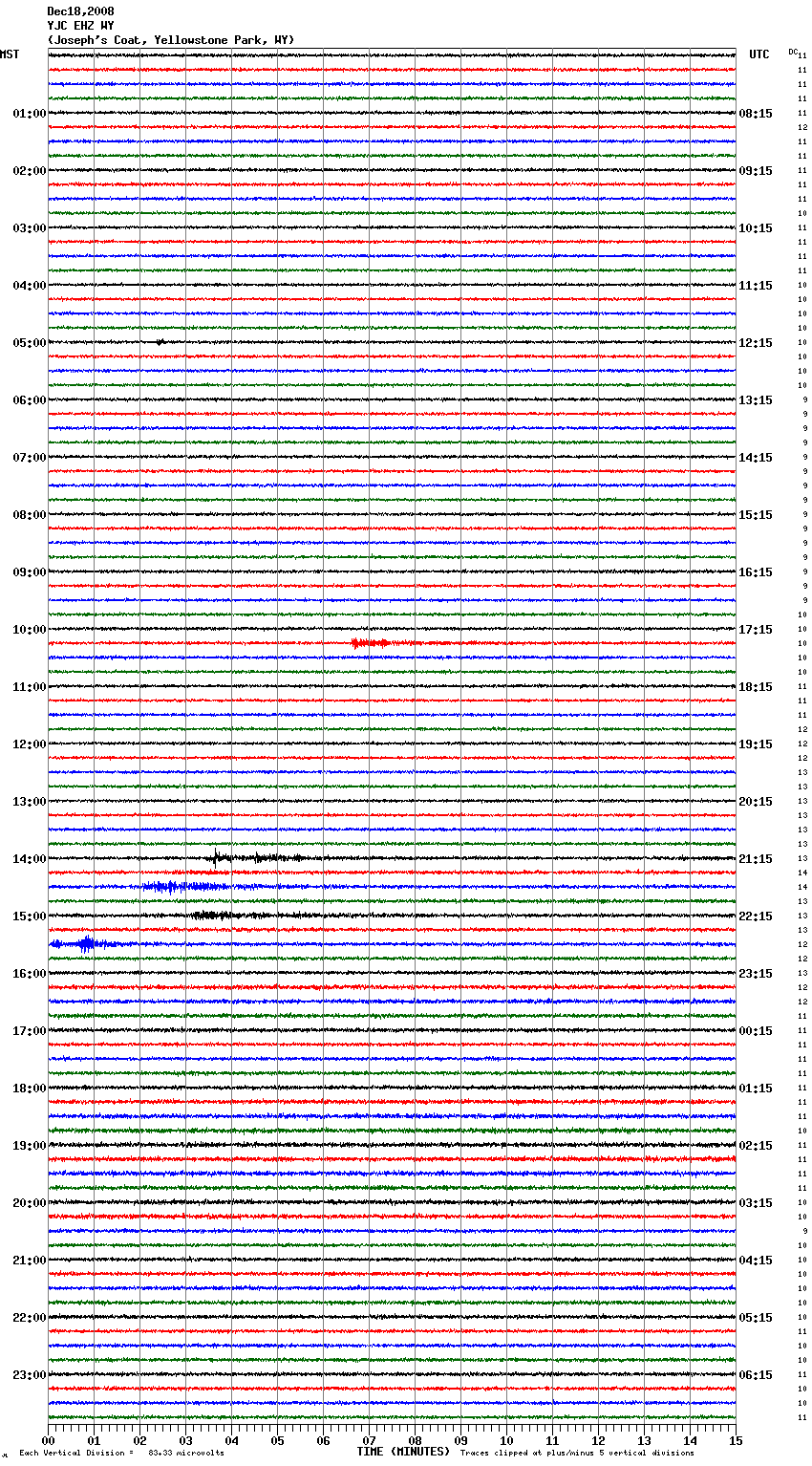Select the 17:00 MST time label
Viewport: 812px width, 1466px height.
point(30,1031)
